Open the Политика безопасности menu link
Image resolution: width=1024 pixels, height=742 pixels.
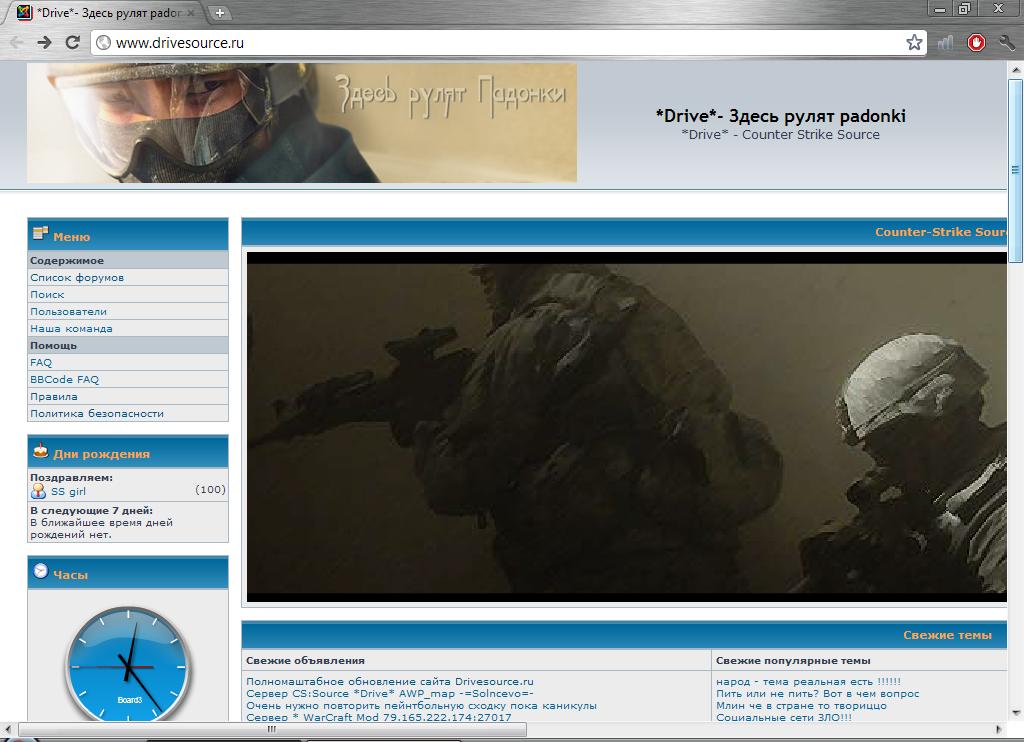point(97,413)
